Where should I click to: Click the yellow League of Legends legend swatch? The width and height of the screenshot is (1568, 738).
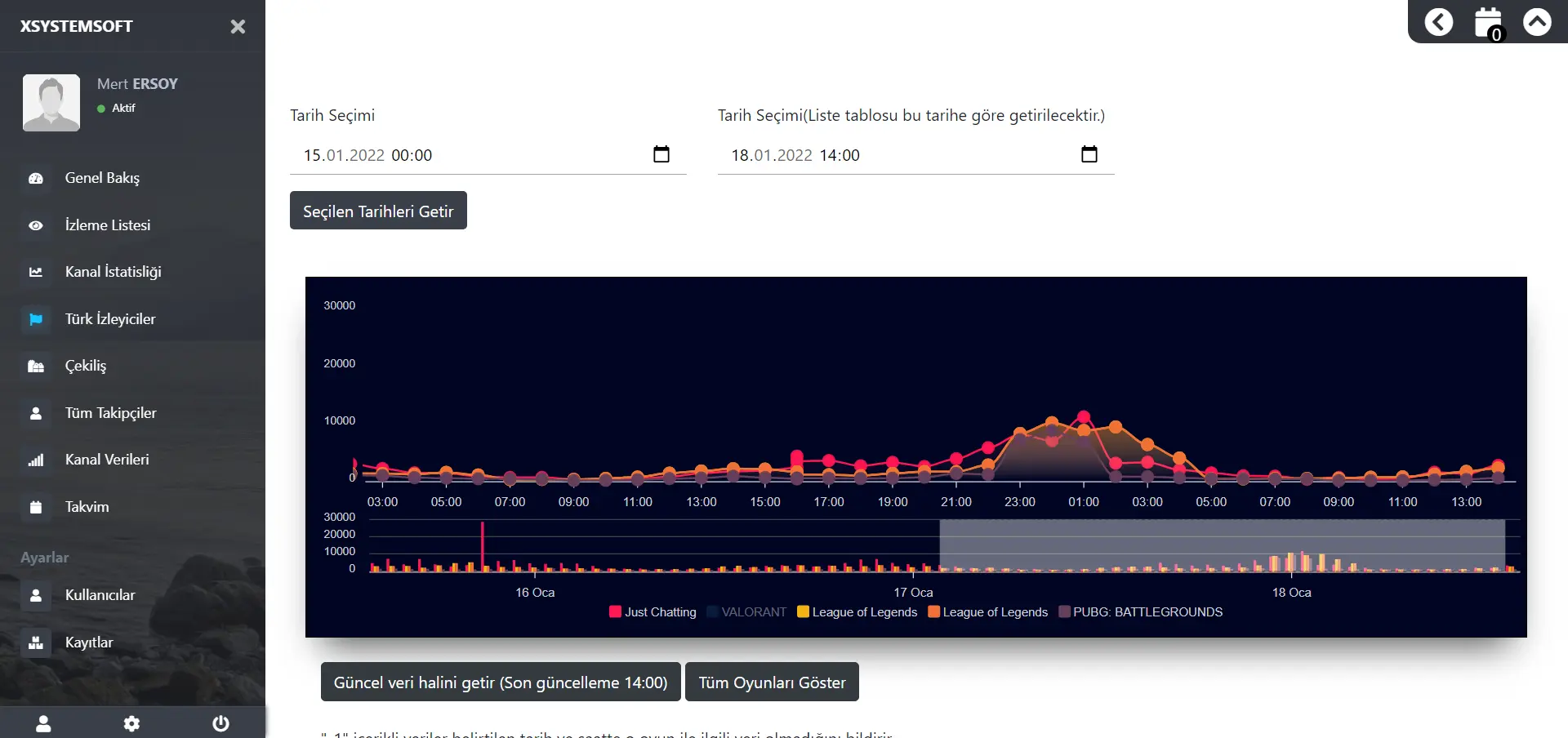(x=803, y=612)
